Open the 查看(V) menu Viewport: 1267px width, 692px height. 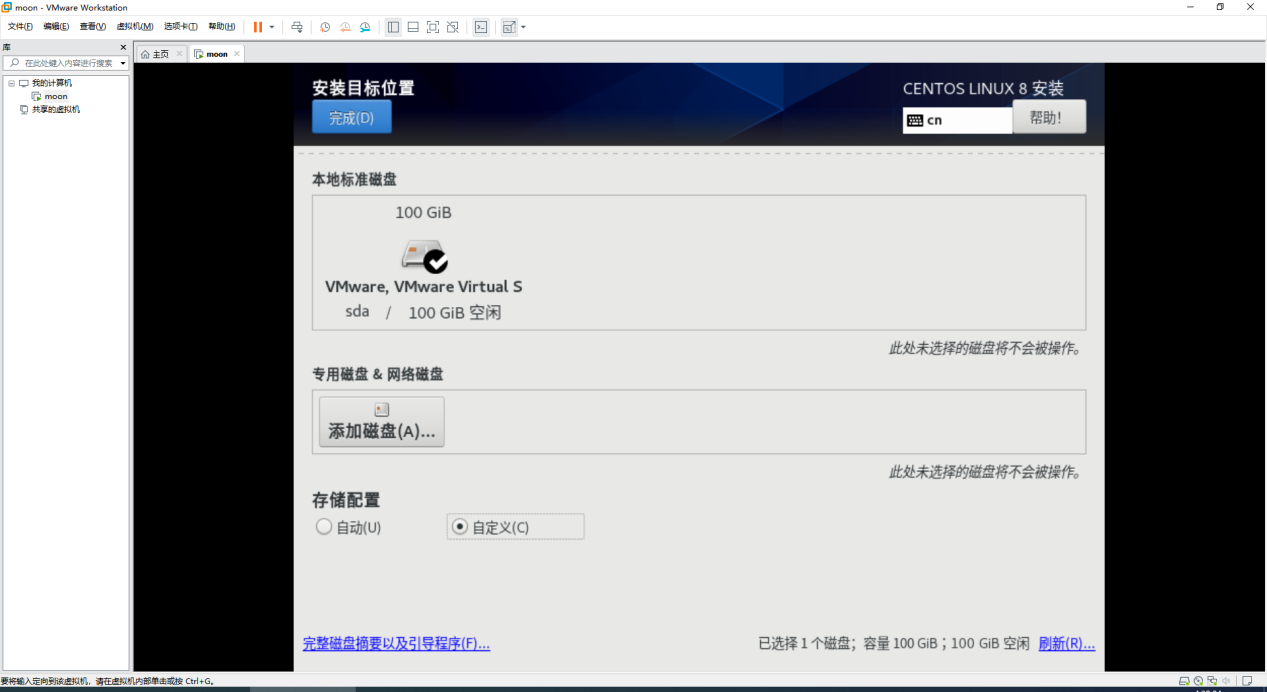point(93,27)
